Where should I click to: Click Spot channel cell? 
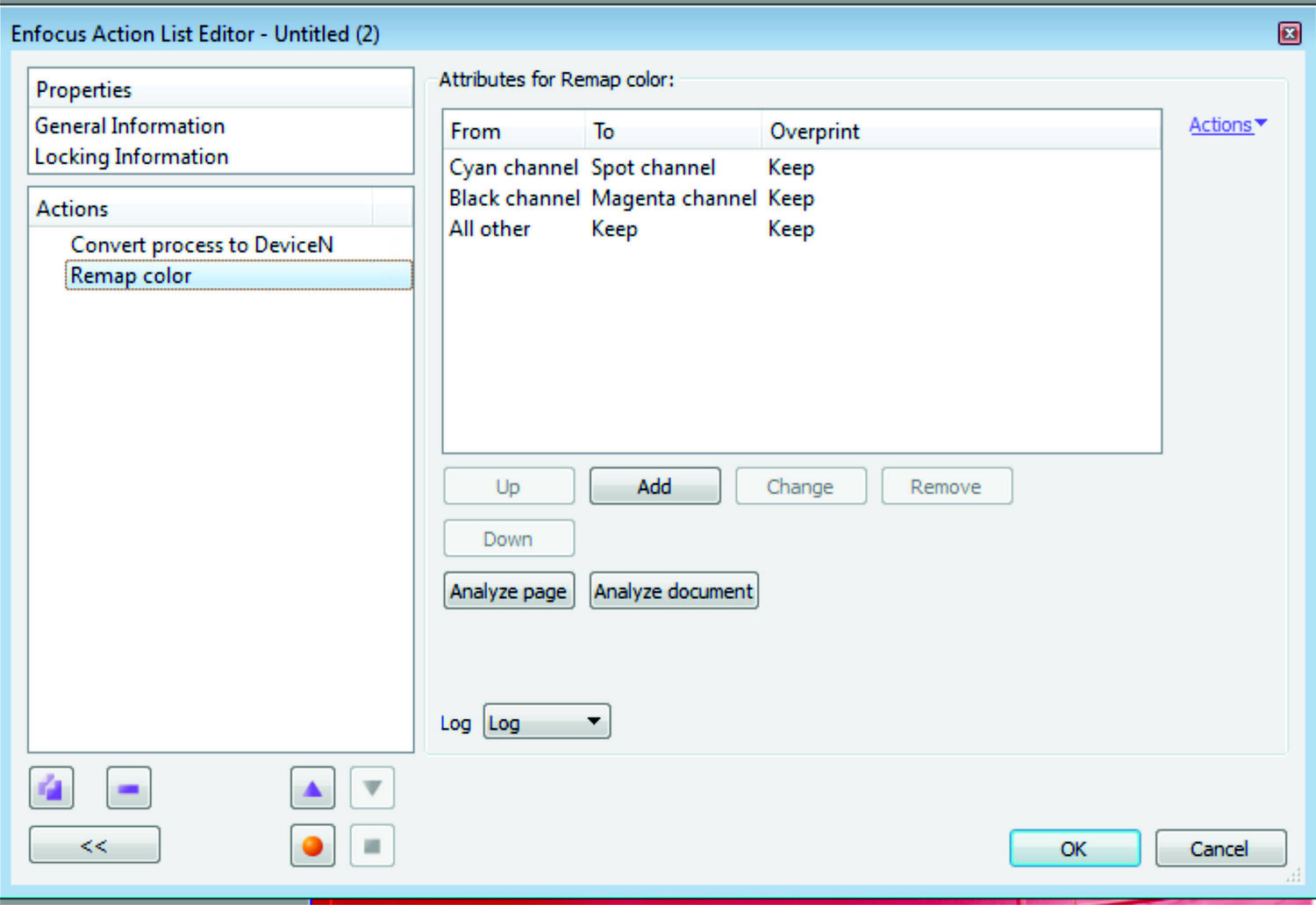[x=654, y=167]
